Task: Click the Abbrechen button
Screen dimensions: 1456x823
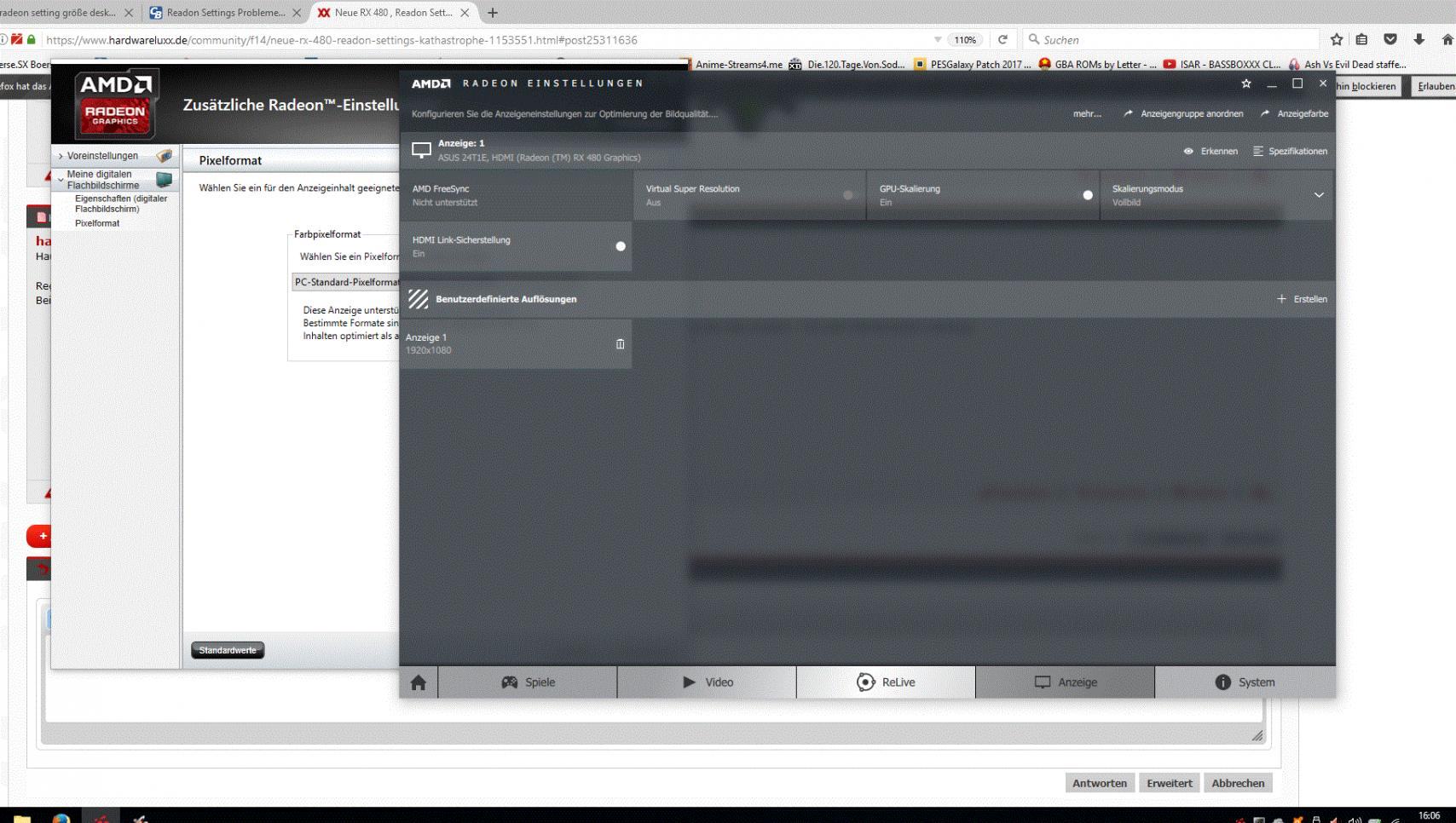Action: coord(1239,783)
